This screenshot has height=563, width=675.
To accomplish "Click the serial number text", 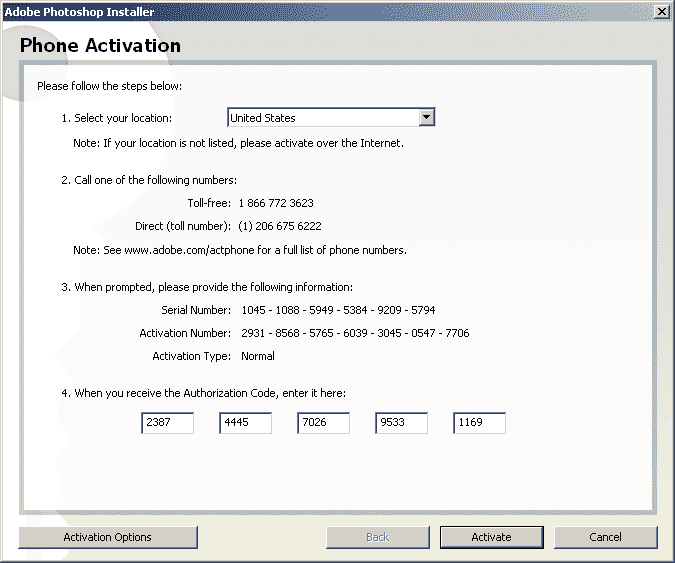I will [x=338, y=310].
